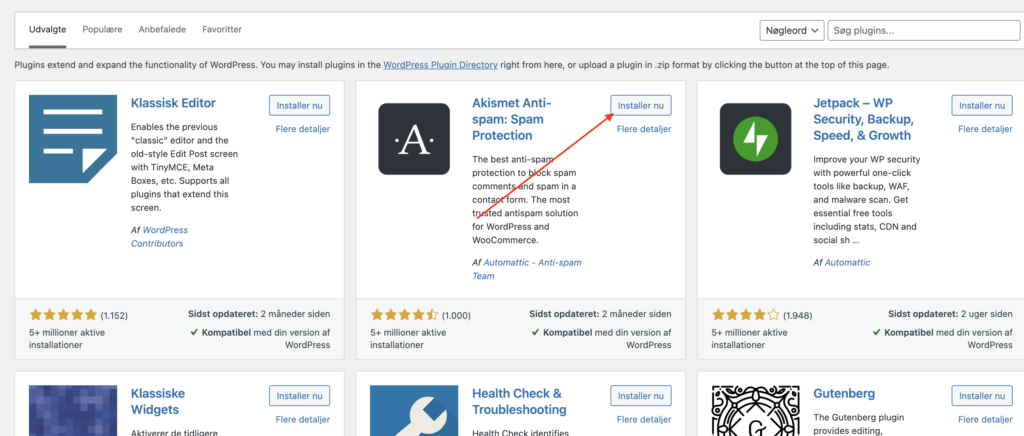Open Flere detaljer for Akismet Anti-spam
Image resolution: width=1024 pixels, height=436 pixels.
[x=644, y=129]
